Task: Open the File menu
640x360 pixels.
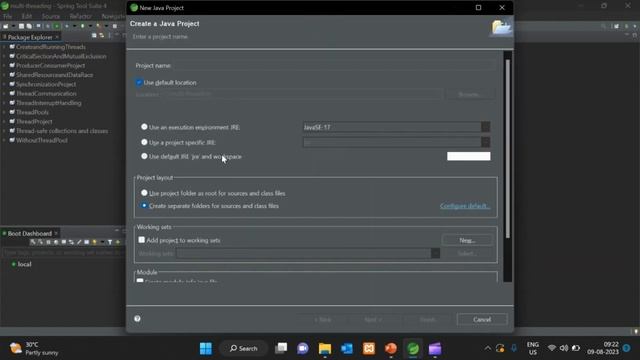Action: pos(7,16)
